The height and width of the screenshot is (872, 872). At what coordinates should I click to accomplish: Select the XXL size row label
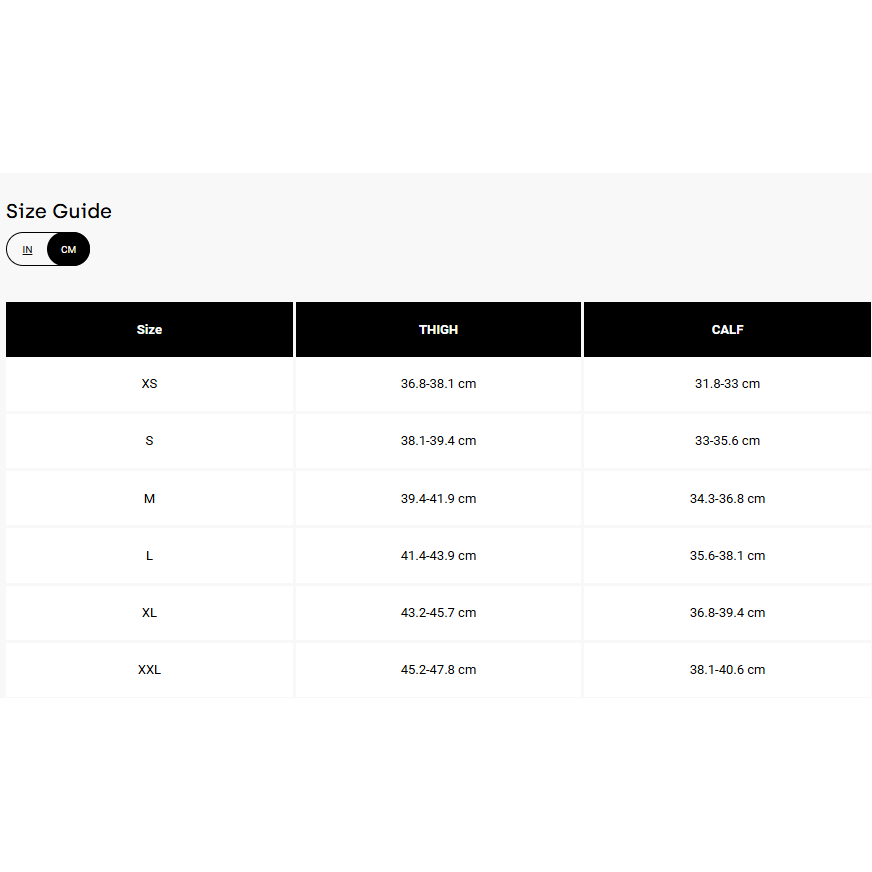(149, 670)
